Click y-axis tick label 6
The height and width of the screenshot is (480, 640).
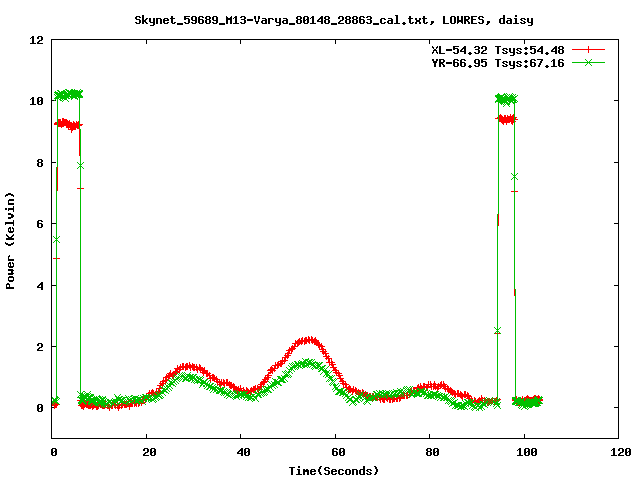[40, 224]
